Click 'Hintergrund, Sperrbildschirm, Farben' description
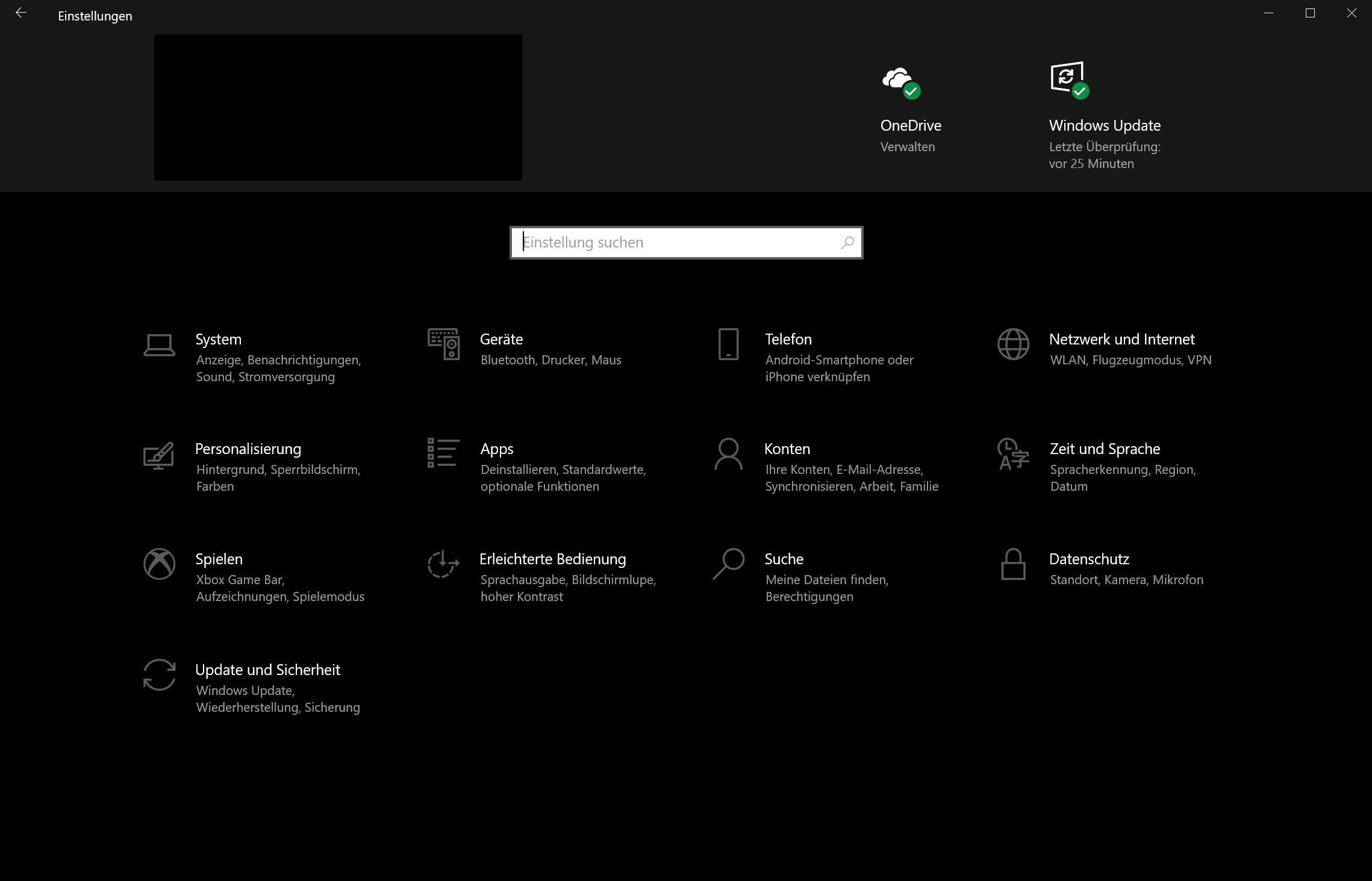This screenshot has height=881, width=1372. click(278, 478)
